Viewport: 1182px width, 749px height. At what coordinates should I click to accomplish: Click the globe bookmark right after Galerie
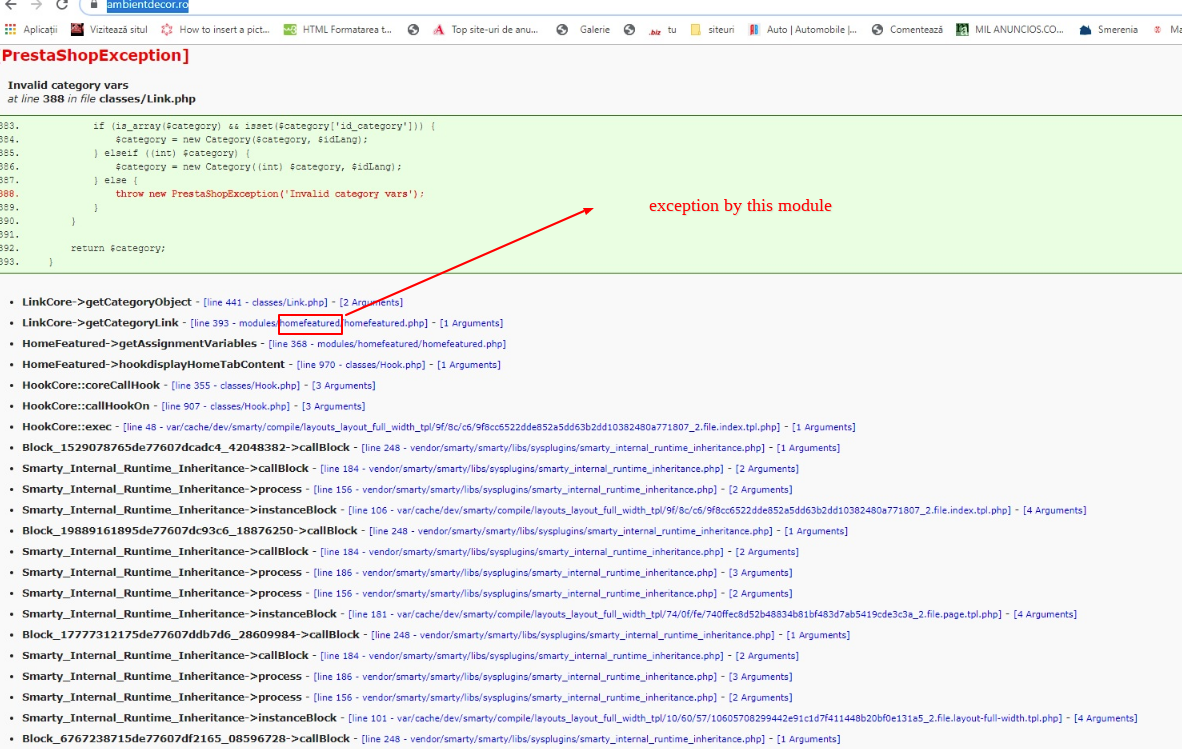[x=629, y=29]
